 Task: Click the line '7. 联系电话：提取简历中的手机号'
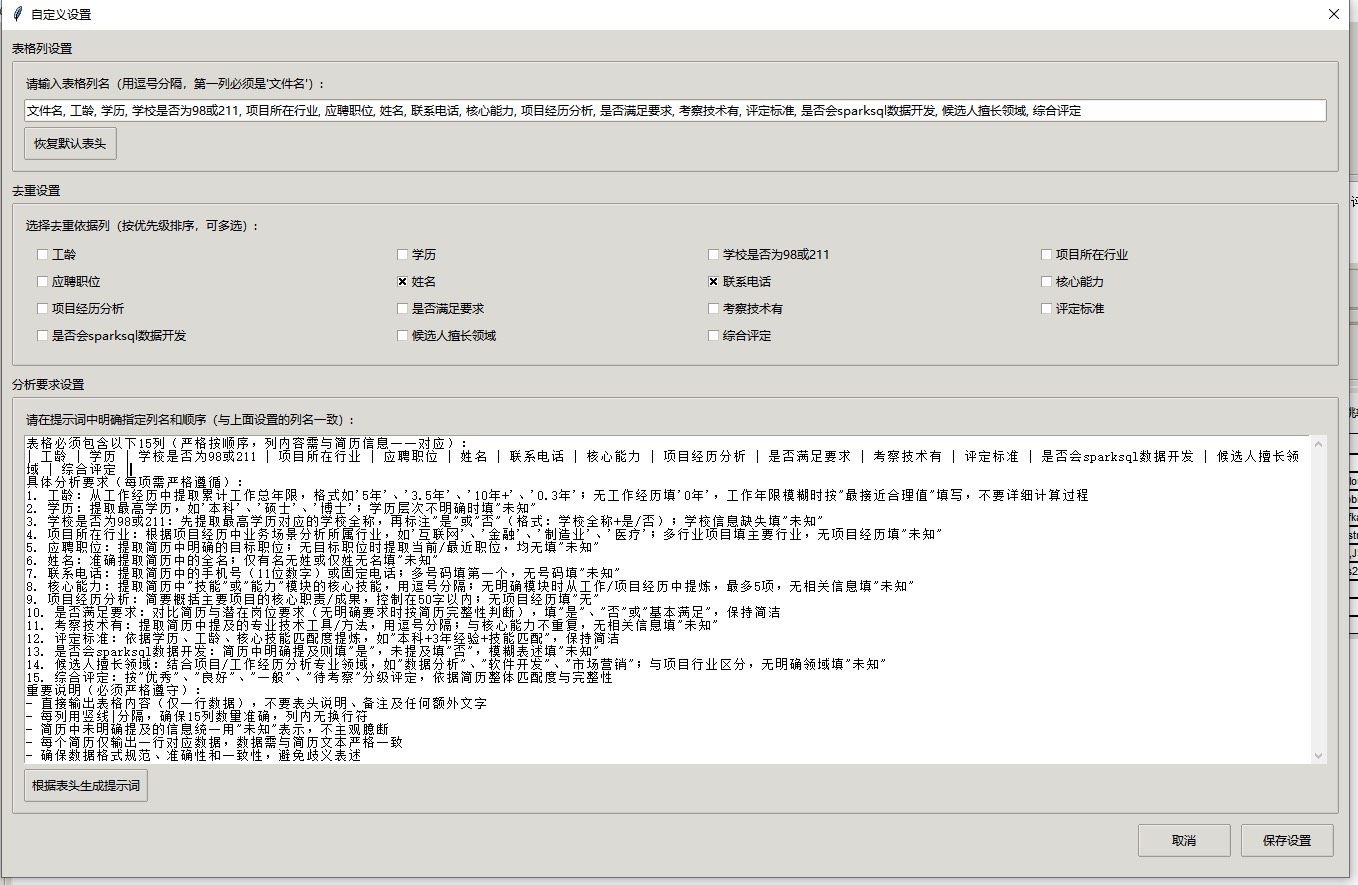[324, 573]
